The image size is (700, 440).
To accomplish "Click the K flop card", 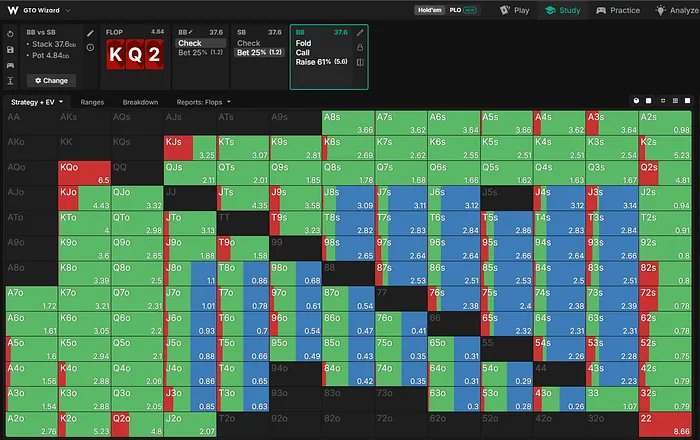I will [x=116, y=54].
